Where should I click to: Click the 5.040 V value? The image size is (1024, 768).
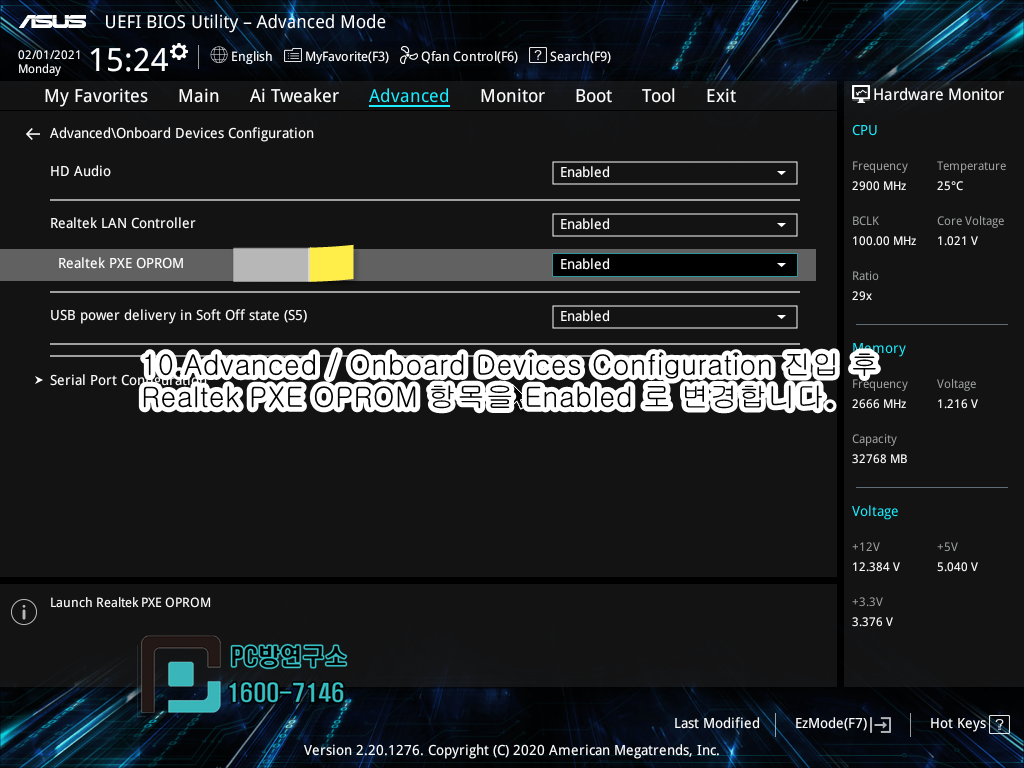[x=957, y=567]
